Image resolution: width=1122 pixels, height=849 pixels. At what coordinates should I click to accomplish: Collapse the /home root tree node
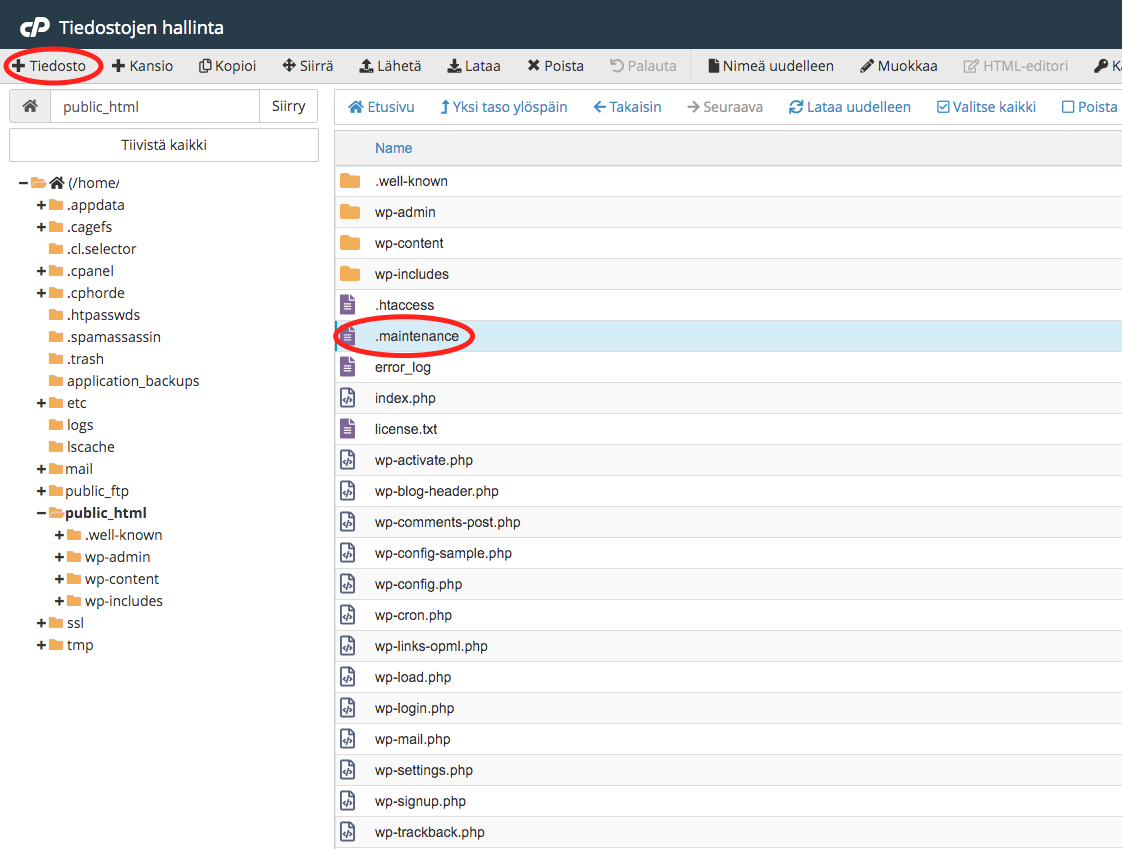pyautogui.click(x=23, y=183)
